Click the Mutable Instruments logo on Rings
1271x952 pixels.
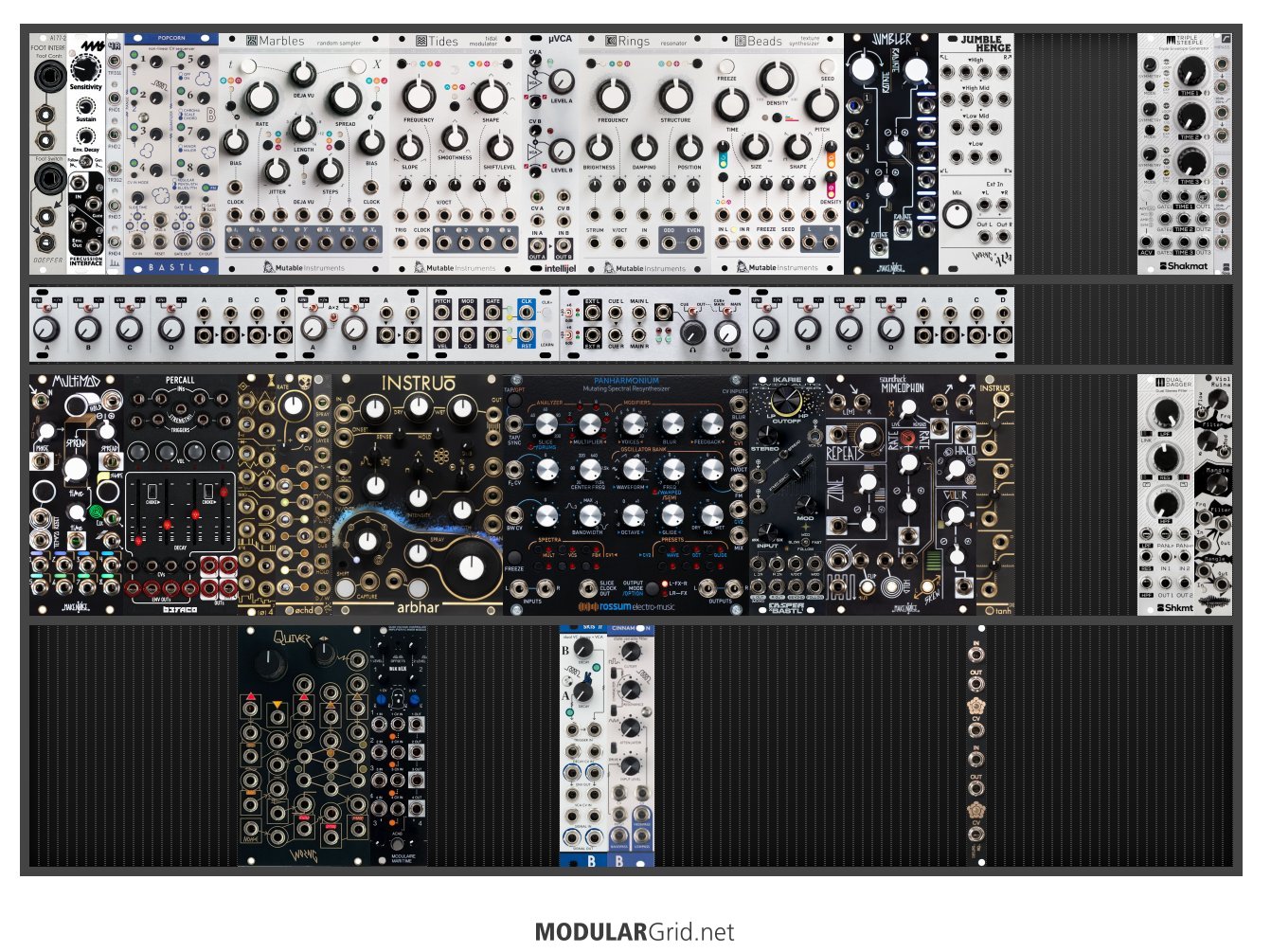pos(644,268)
